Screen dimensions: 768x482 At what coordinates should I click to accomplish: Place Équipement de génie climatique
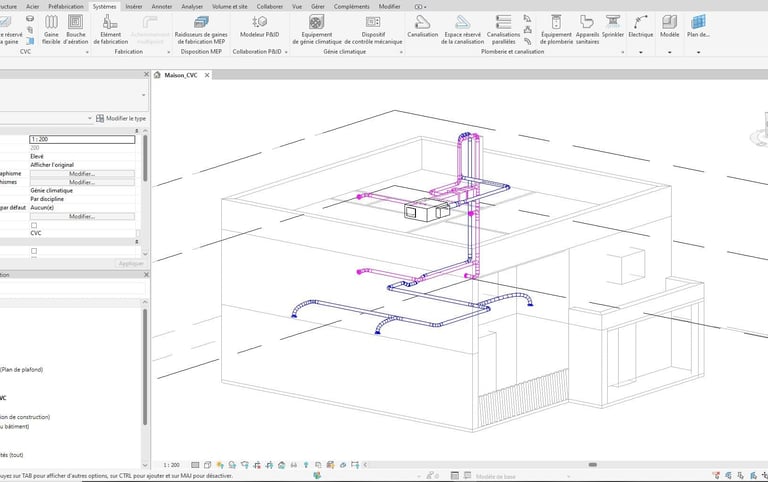[x=316, y=27]
